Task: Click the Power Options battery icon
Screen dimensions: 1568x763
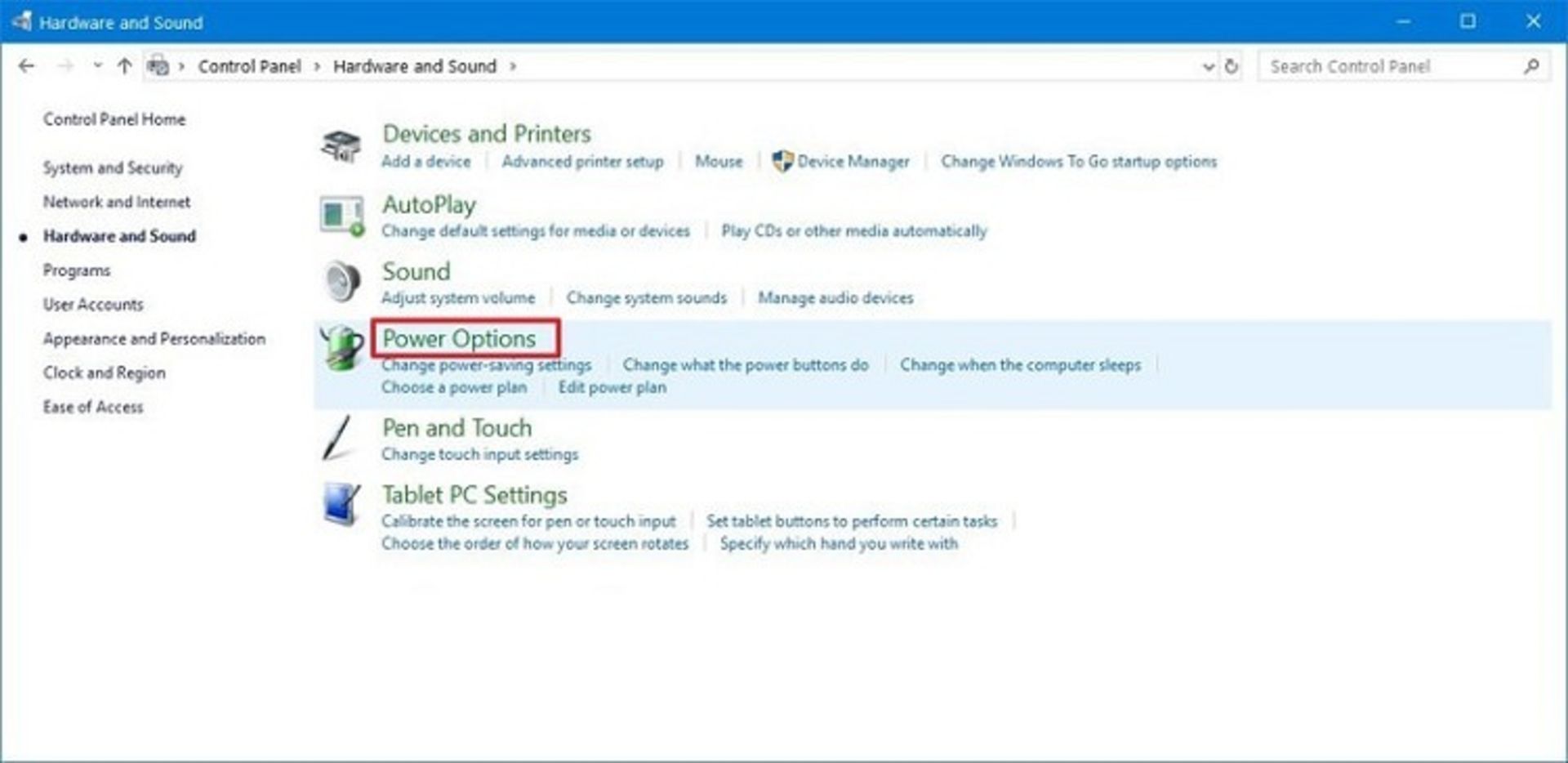Action: click(x=341, y=350)
